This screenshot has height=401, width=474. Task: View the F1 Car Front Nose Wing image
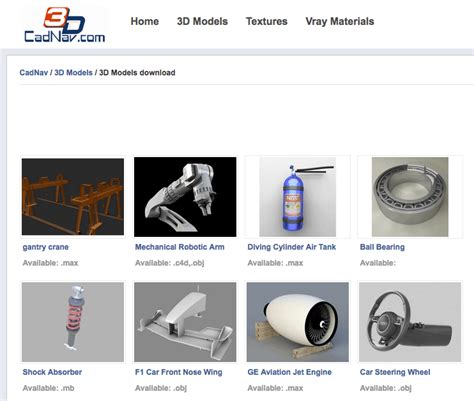[x=185, y=322]
